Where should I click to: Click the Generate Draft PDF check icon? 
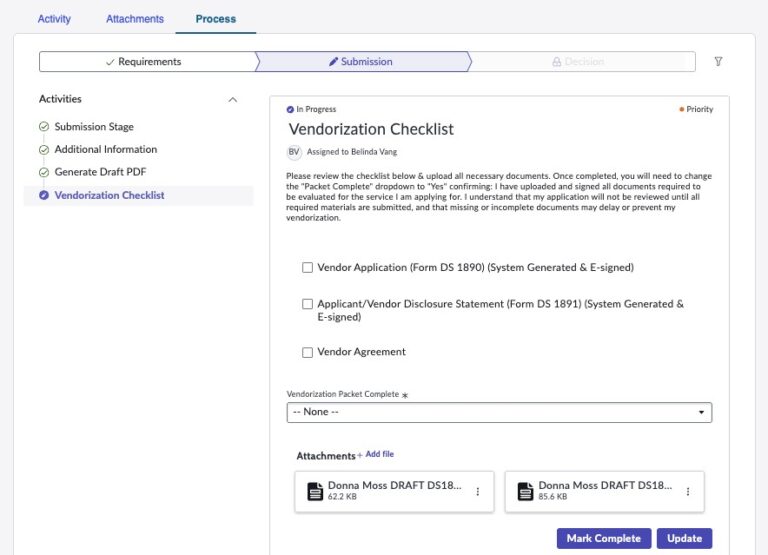coord(44,172)
